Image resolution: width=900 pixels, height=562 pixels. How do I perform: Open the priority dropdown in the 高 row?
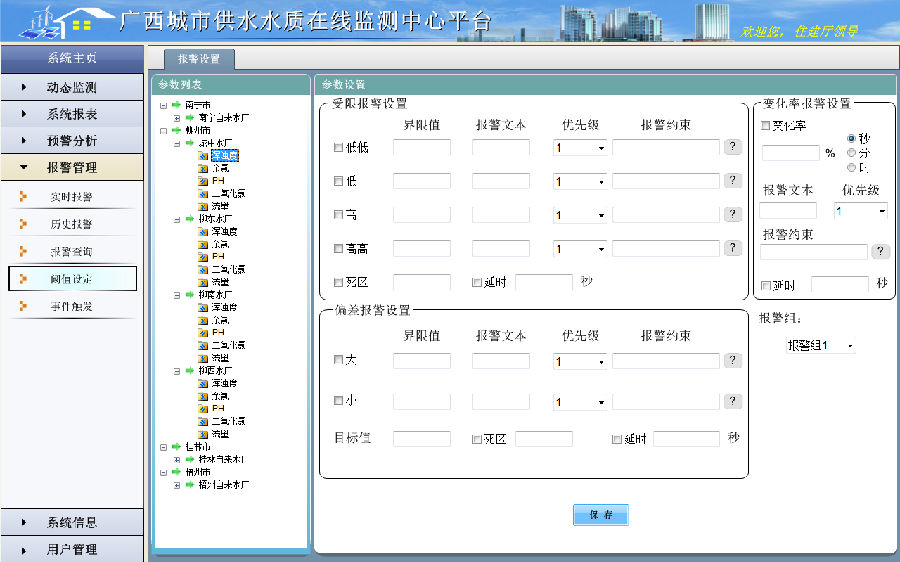(x=580, y=215)
